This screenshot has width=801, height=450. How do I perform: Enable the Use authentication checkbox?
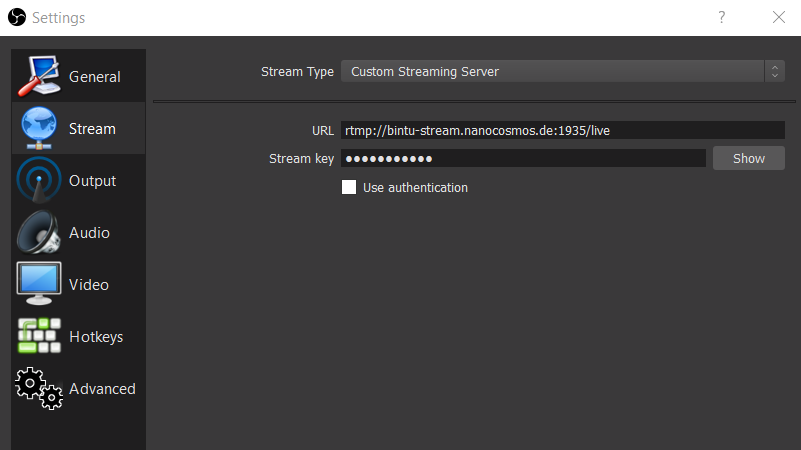point(349,187)
